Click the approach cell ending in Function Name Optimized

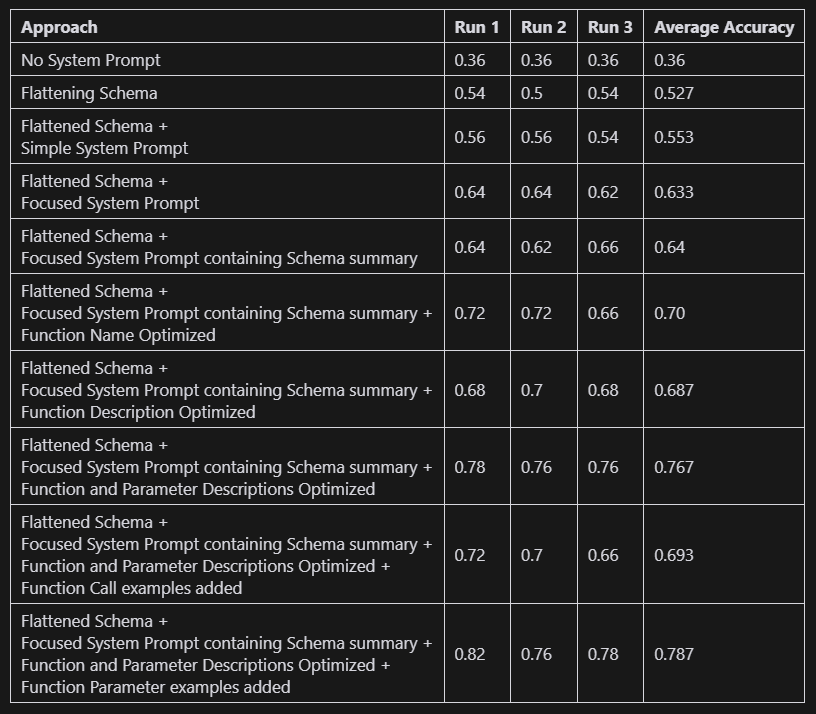coord(226,313)
